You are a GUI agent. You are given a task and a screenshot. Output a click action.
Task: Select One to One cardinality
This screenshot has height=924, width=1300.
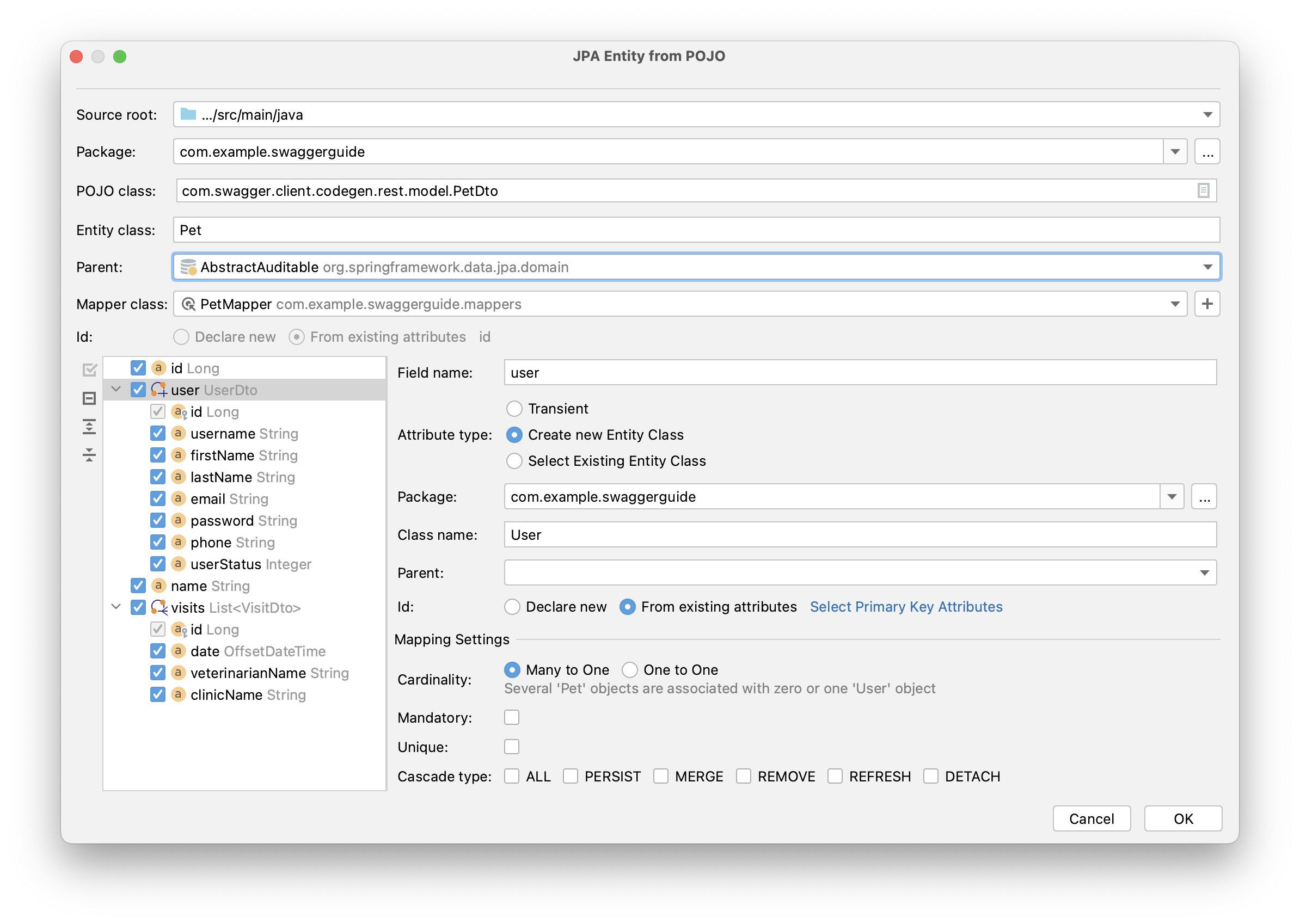(629, 670)
